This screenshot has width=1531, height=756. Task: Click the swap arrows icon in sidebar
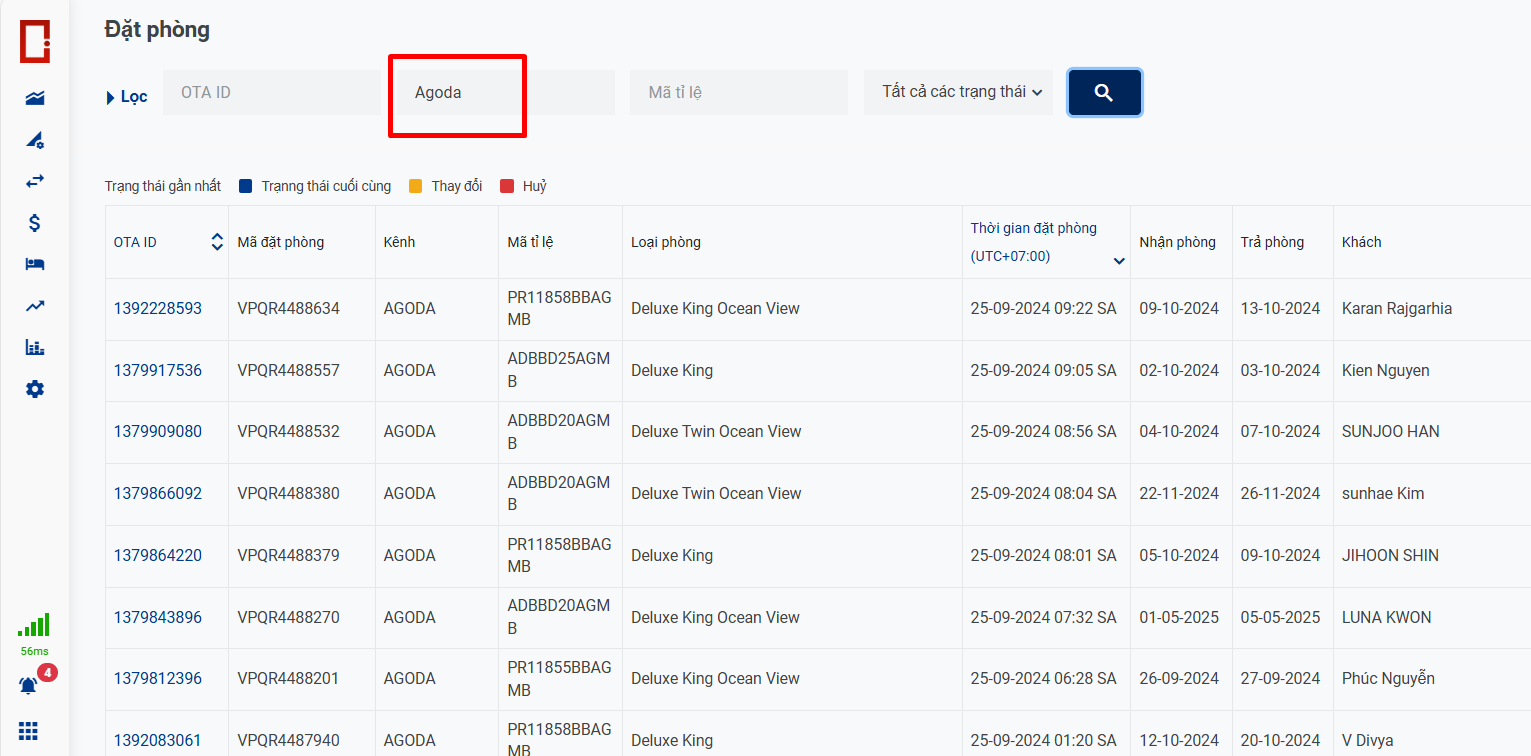pyautogui.click(x=35, y=181)
